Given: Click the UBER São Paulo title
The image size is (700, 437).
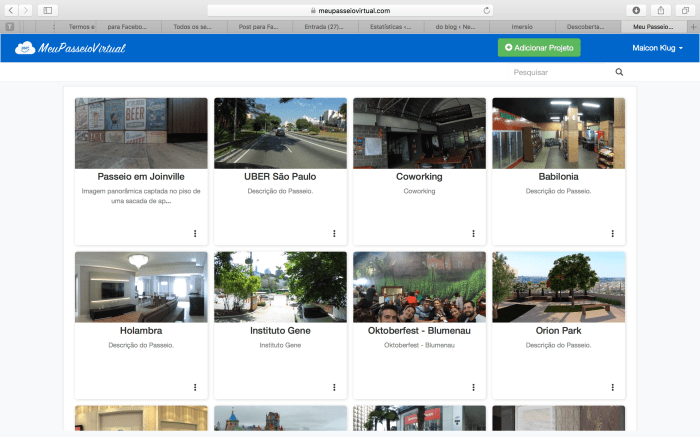Looking at the screenshot, I should point(280,176).
